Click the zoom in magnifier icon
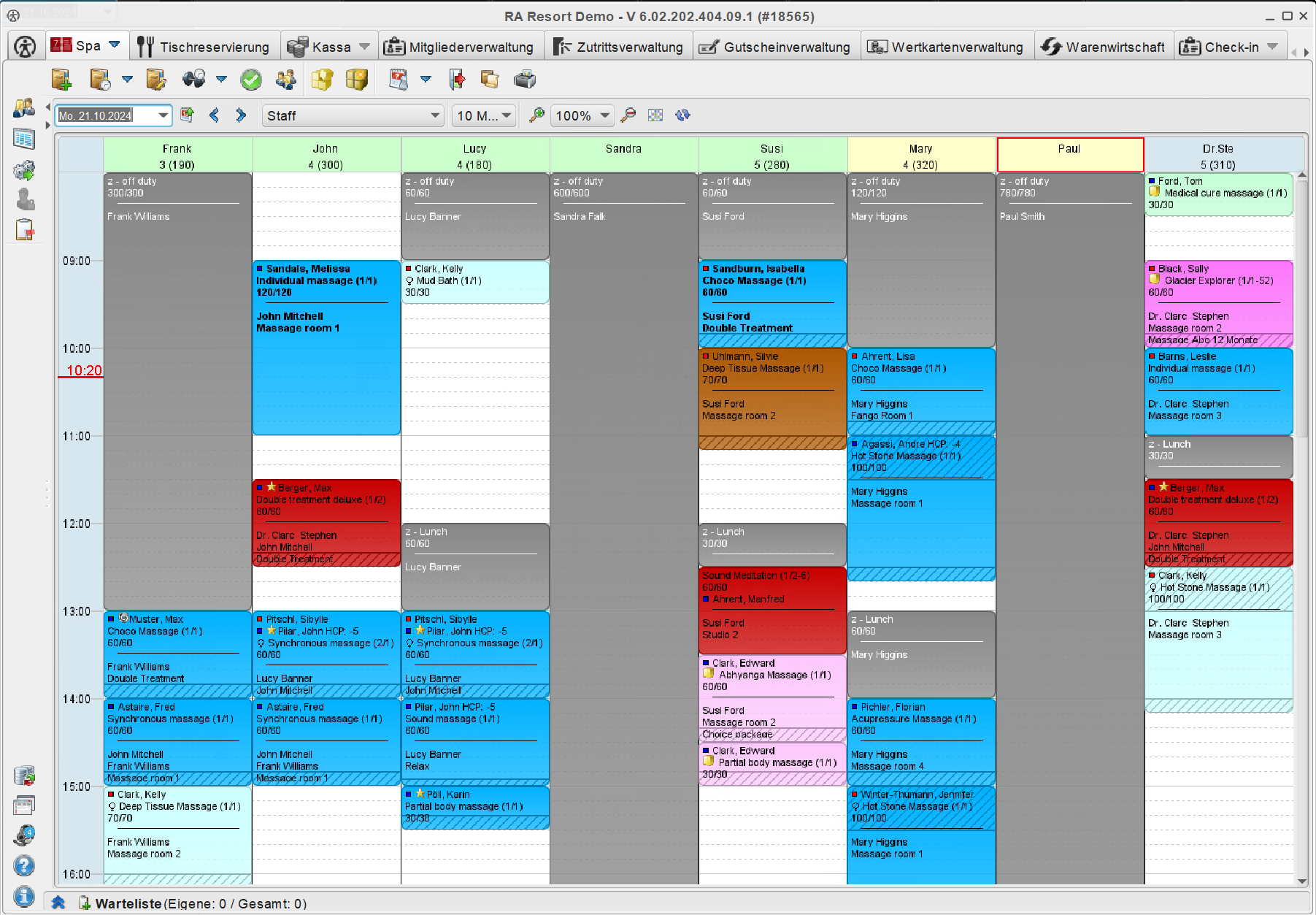The width and height of the screenshot is (1316, 915). [536, 115]
